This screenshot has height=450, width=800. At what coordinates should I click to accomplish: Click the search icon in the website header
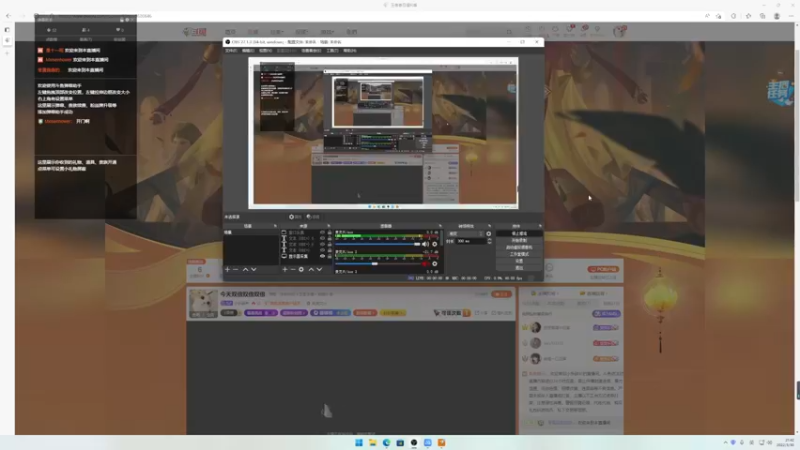[509, 32]
